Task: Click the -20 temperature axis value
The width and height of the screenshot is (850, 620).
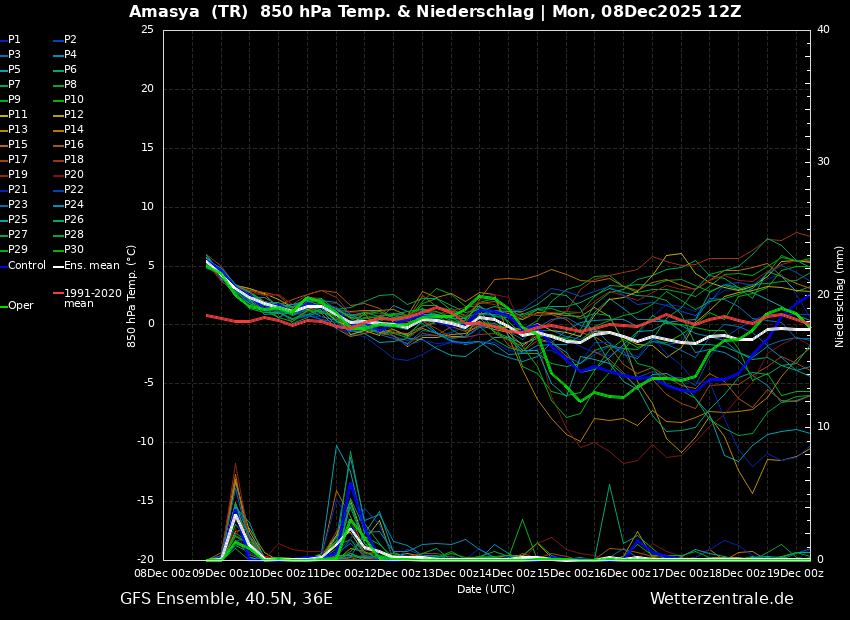Action: pos(145,560)
